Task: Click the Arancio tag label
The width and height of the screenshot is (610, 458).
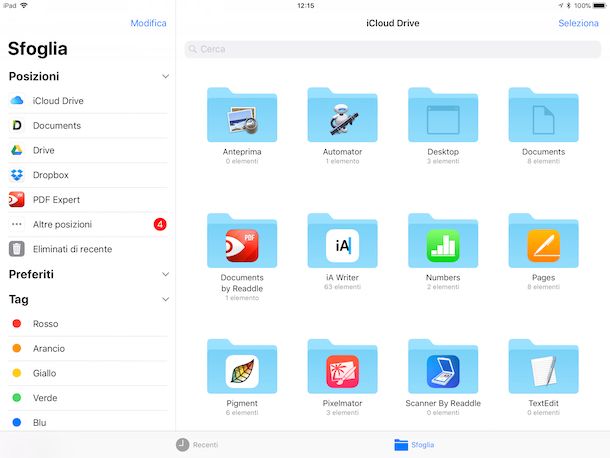Action: pos(49,349)
